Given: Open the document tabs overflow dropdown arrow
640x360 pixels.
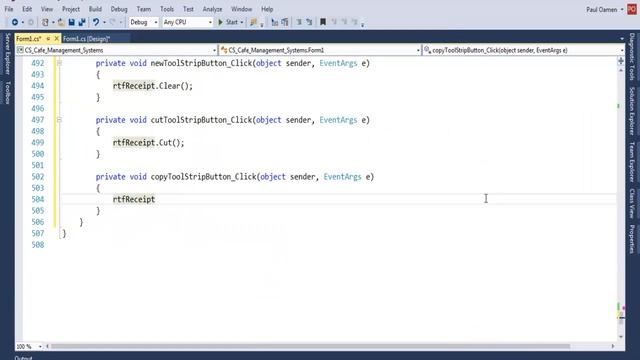Looking at the screenshot, I should coord(622,39).
